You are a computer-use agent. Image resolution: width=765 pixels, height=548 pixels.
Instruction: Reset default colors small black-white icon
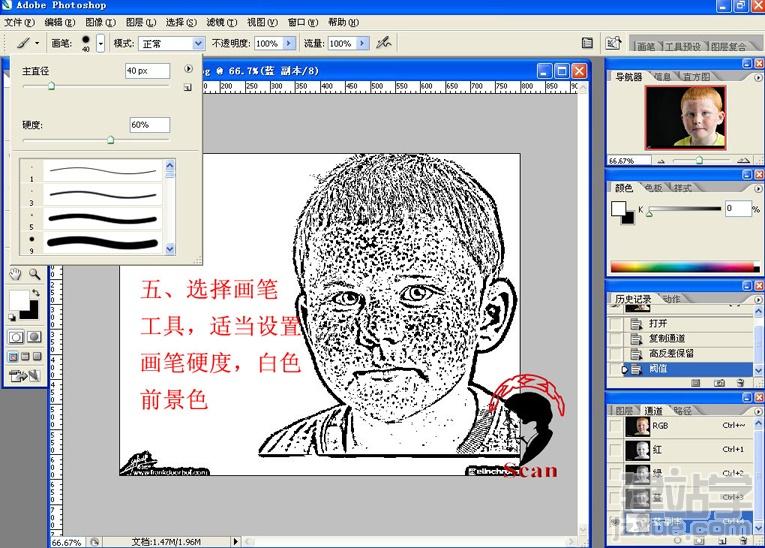click(12, 317)
